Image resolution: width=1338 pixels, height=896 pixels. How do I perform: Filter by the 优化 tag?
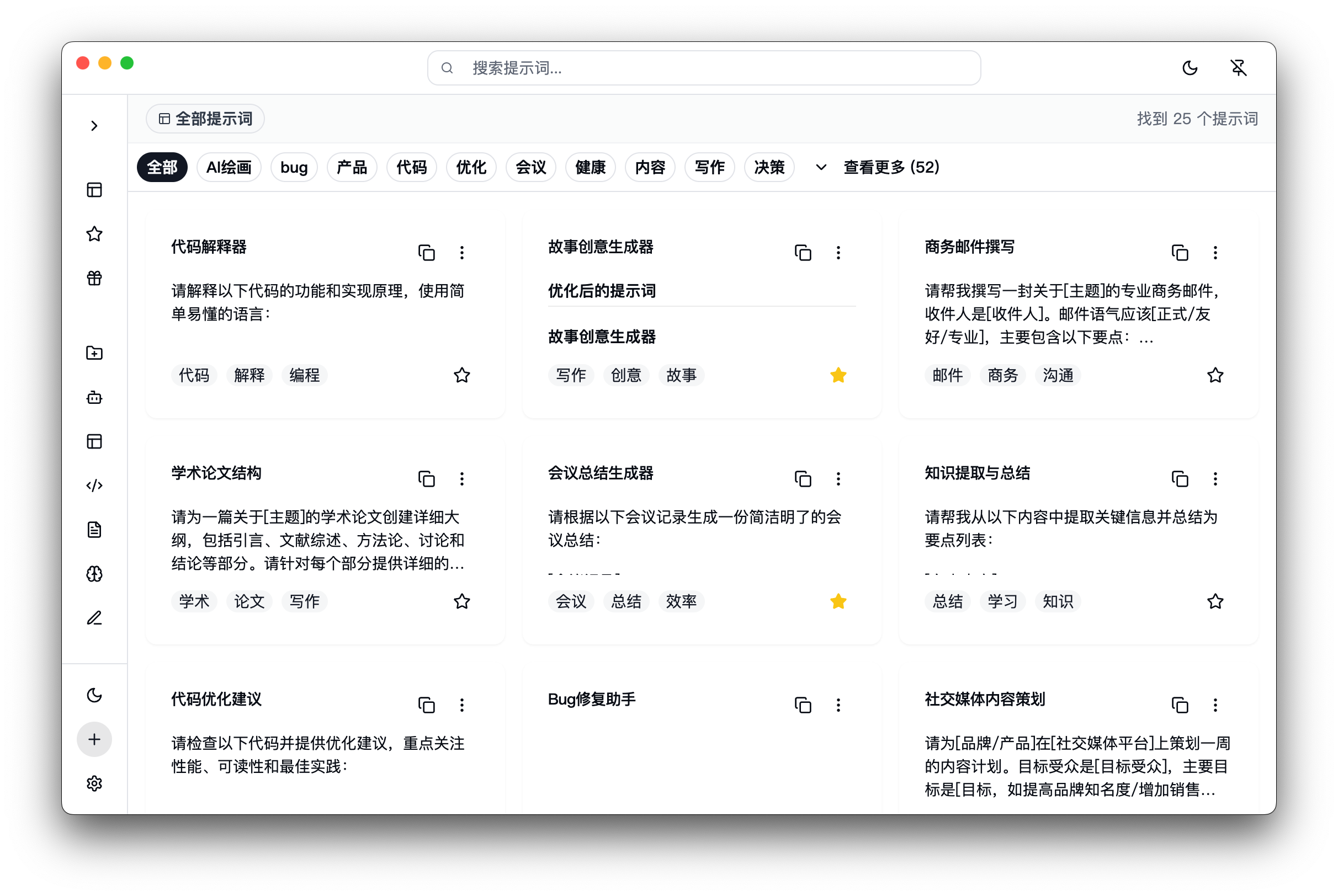(471, 167)
